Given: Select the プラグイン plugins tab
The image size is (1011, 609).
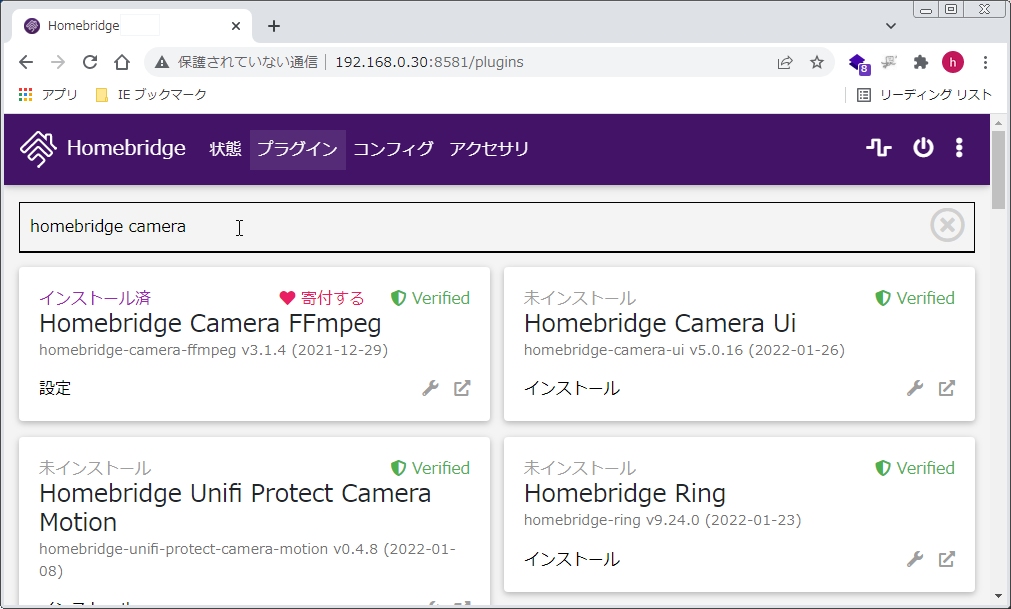Looking at the screenshot, I should (298, 149).
